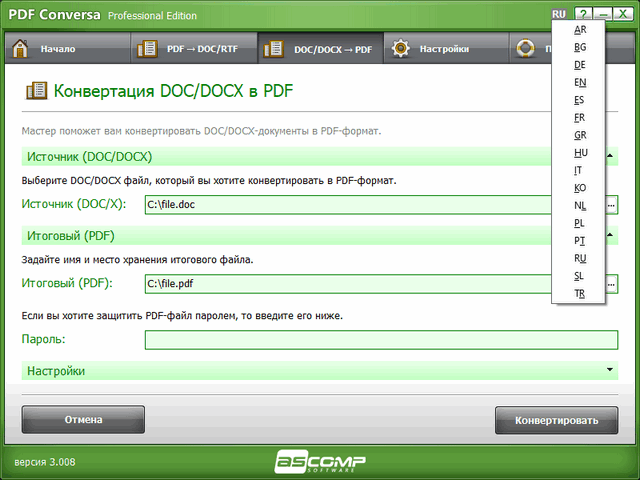Image resolution: width=640 pixels, height=480 pixels.
Task: Click the версия 3.008 text
Action: (45, 462)
